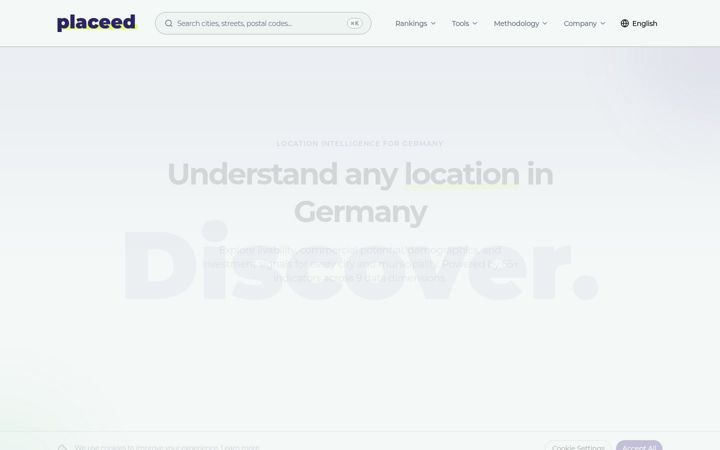This screenshot has width=720, height=450.
Task: Switch language via English label
Action: click(x=644, y=23)
